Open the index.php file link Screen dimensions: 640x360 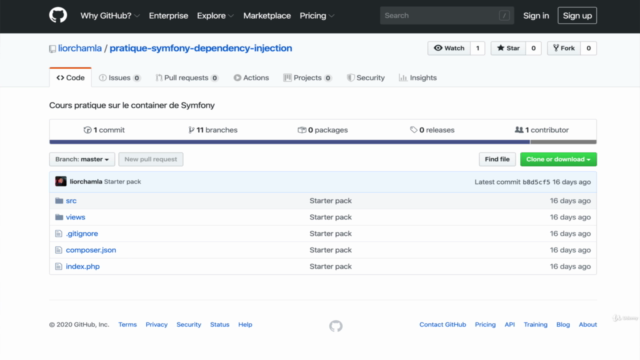point(83,266)
